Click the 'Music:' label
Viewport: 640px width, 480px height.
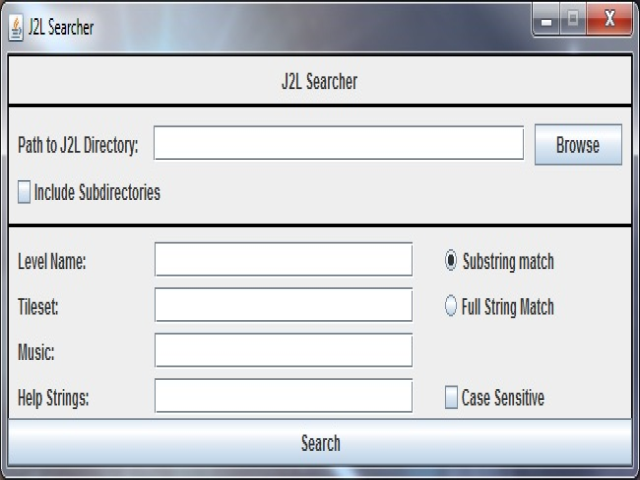[36, 352]
